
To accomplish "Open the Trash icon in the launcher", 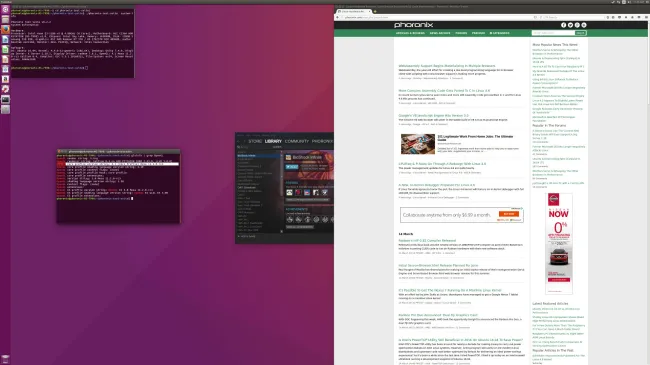I will (x=5, y=358).
